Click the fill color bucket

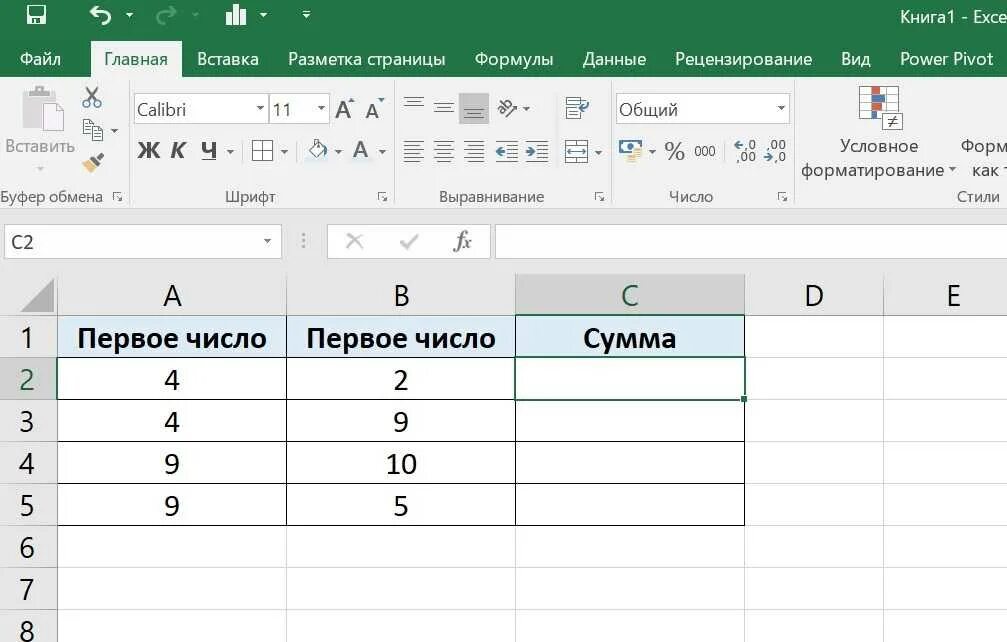pyautogui.click(x=318, y=150)
